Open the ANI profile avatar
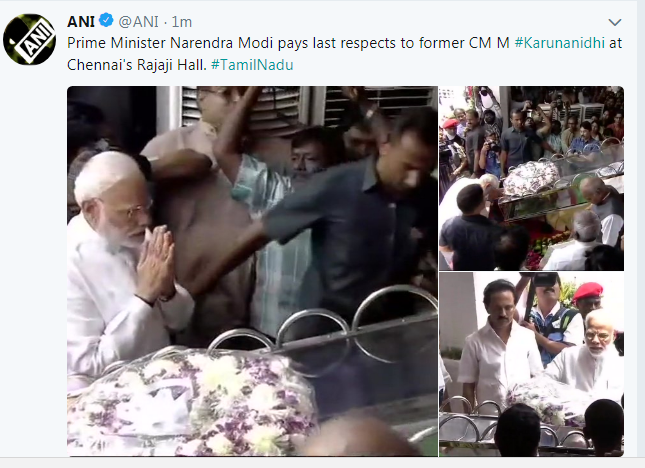The image size is (645, 468). [x=29, y=39]
